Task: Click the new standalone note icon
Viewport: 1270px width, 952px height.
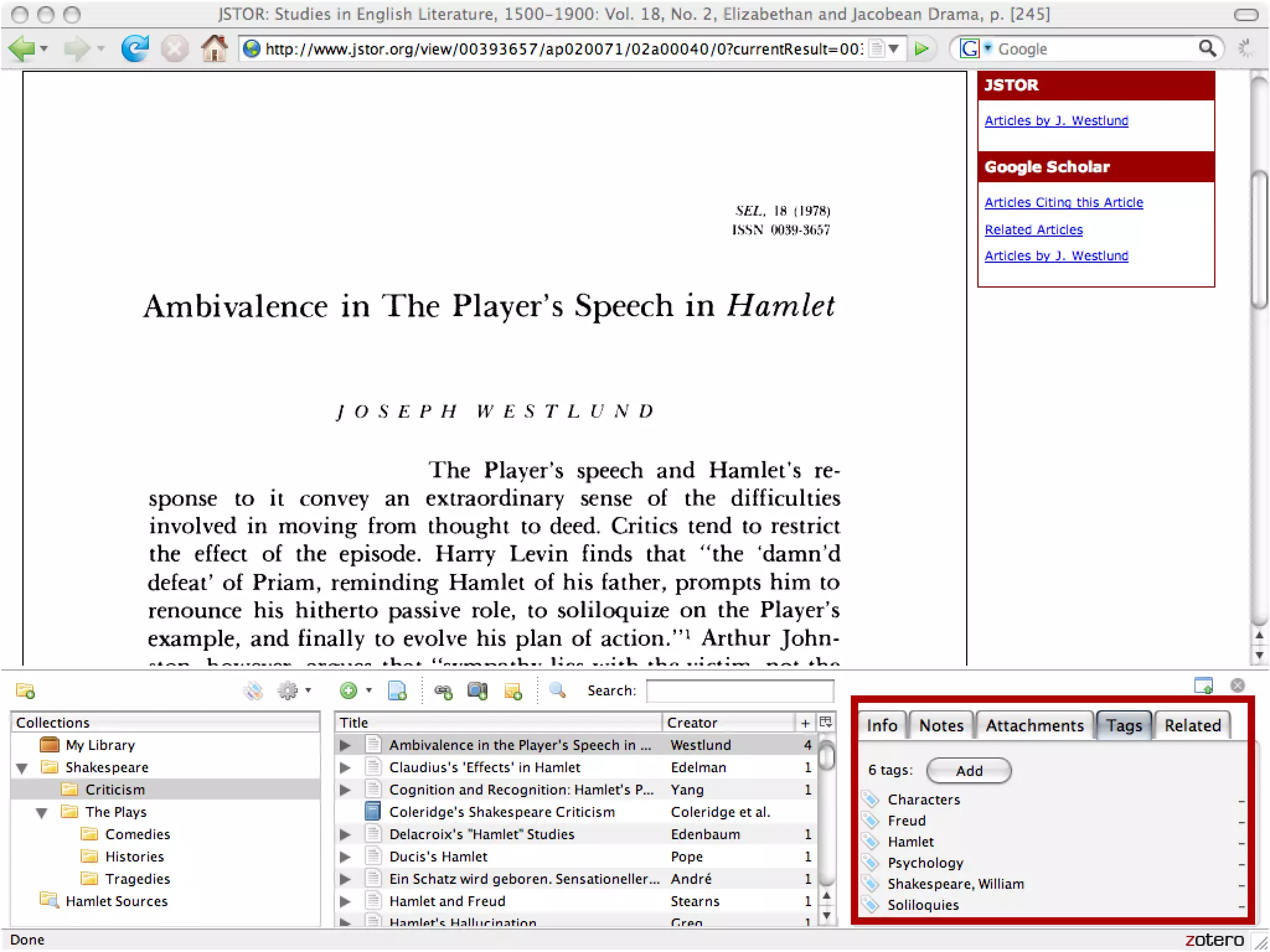Action: coord(513,690)
